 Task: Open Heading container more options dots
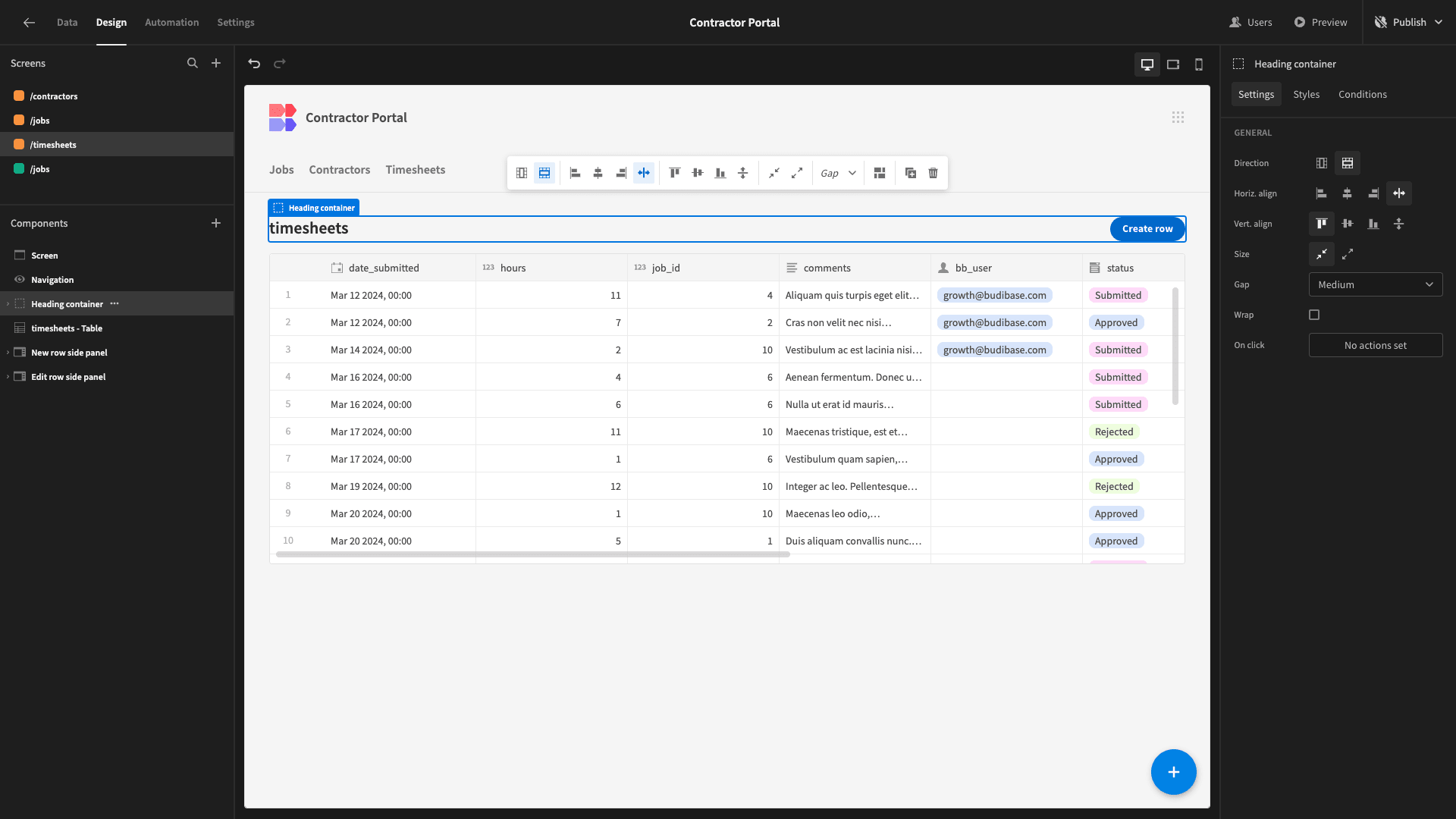pos(115,304)
